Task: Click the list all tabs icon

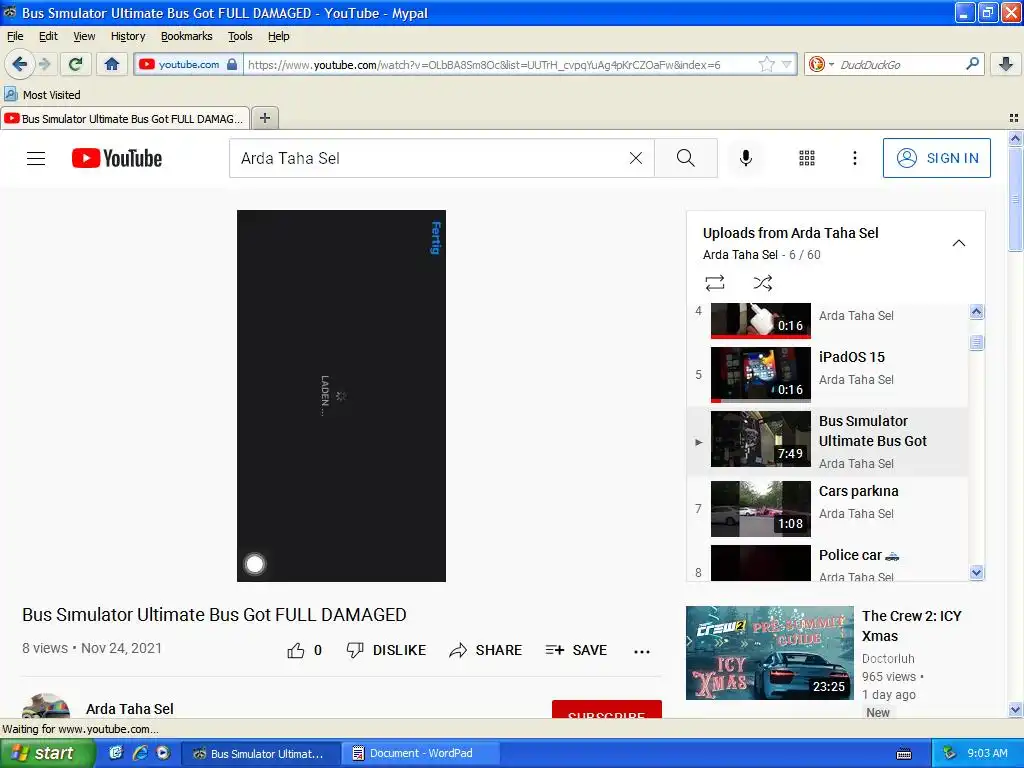Action: (1014, 118)
